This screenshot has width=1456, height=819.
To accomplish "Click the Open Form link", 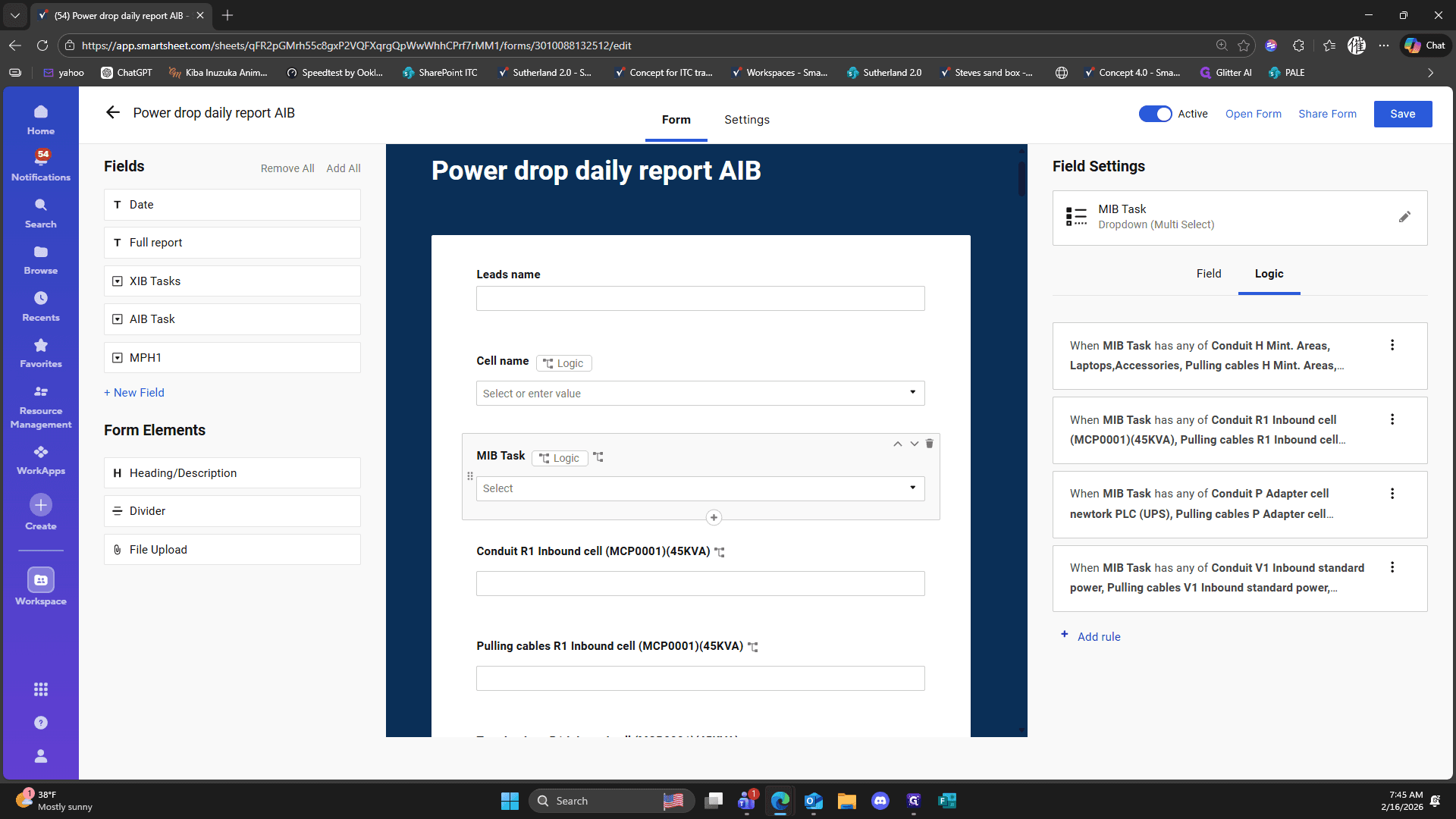I will pos(1253,114).
